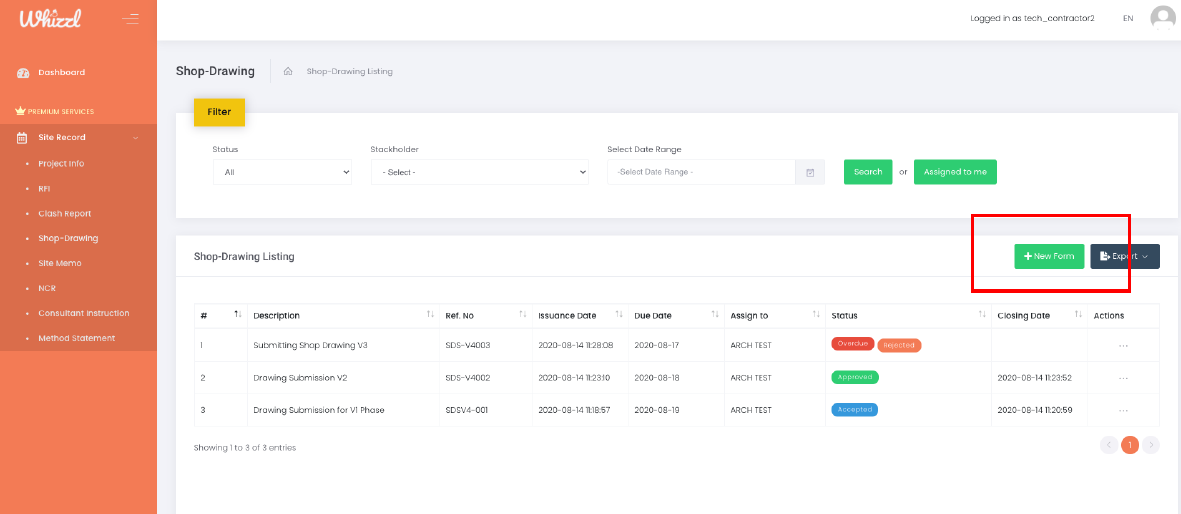
Task: Open the Status filter dropdown
Action: point(282,172)
